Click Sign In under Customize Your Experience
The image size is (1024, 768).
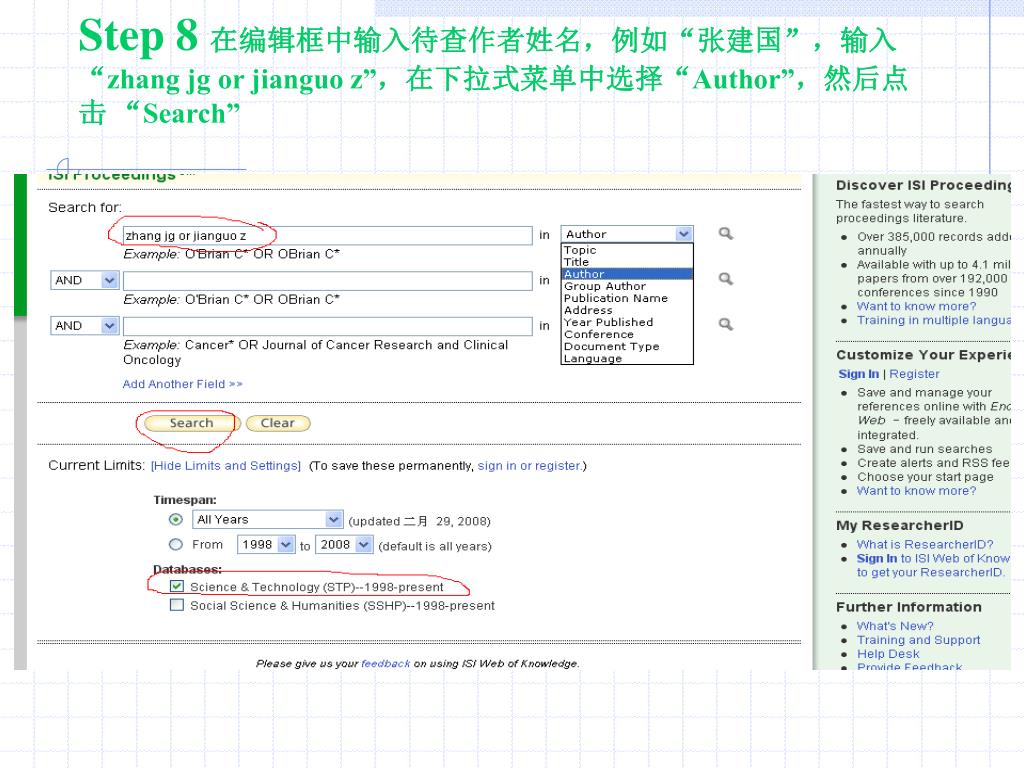(x=858, y=374)
